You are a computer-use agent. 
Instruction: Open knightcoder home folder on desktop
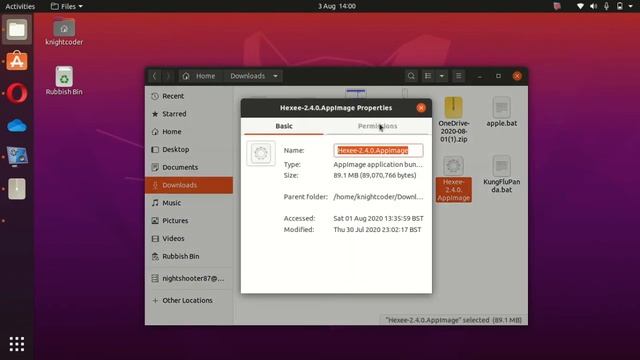click(x=64, y=32)
